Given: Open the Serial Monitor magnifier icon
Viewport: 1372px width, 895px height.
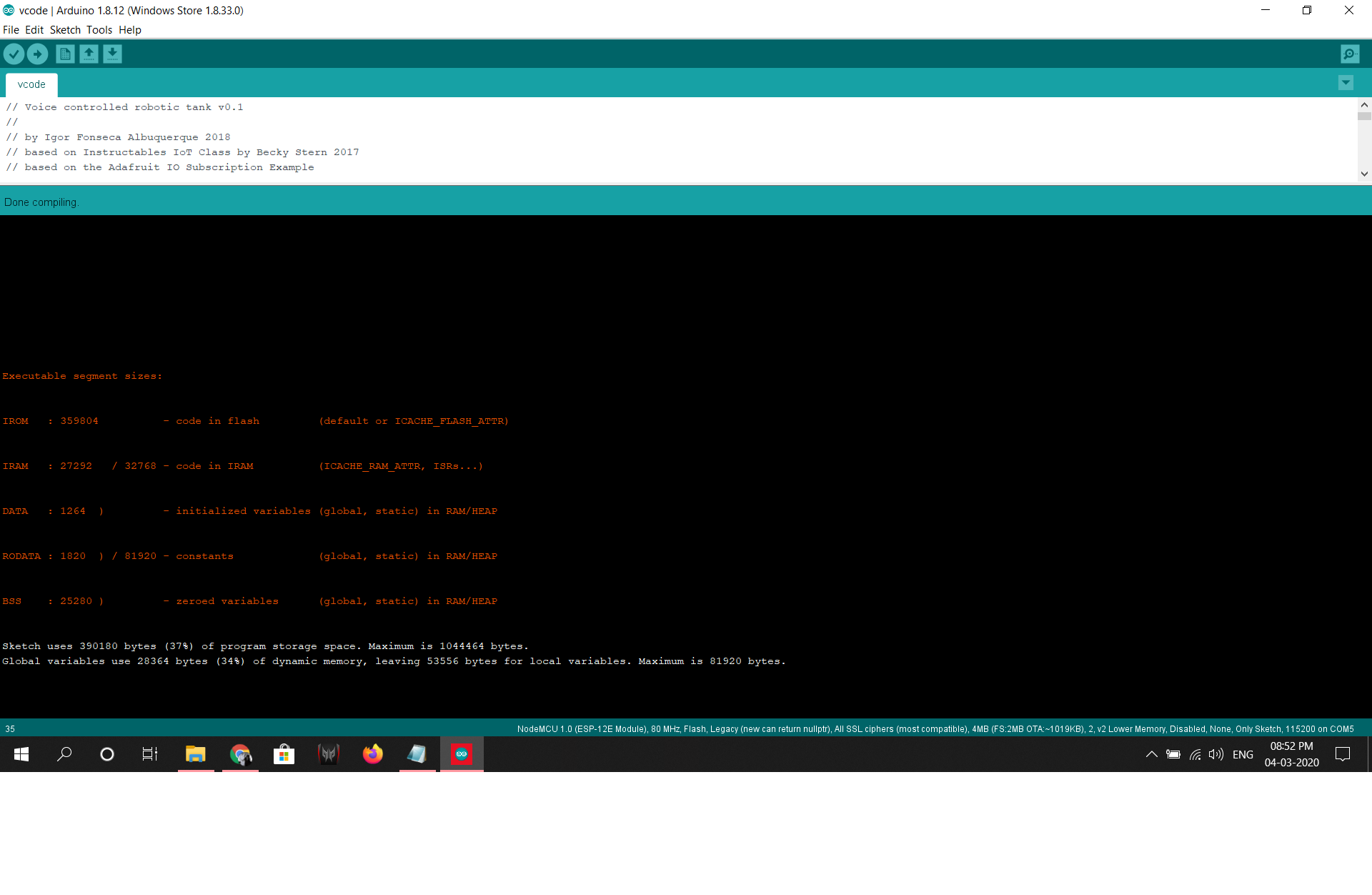Looking at the screenshot, I should click(x=1350, y=54).
